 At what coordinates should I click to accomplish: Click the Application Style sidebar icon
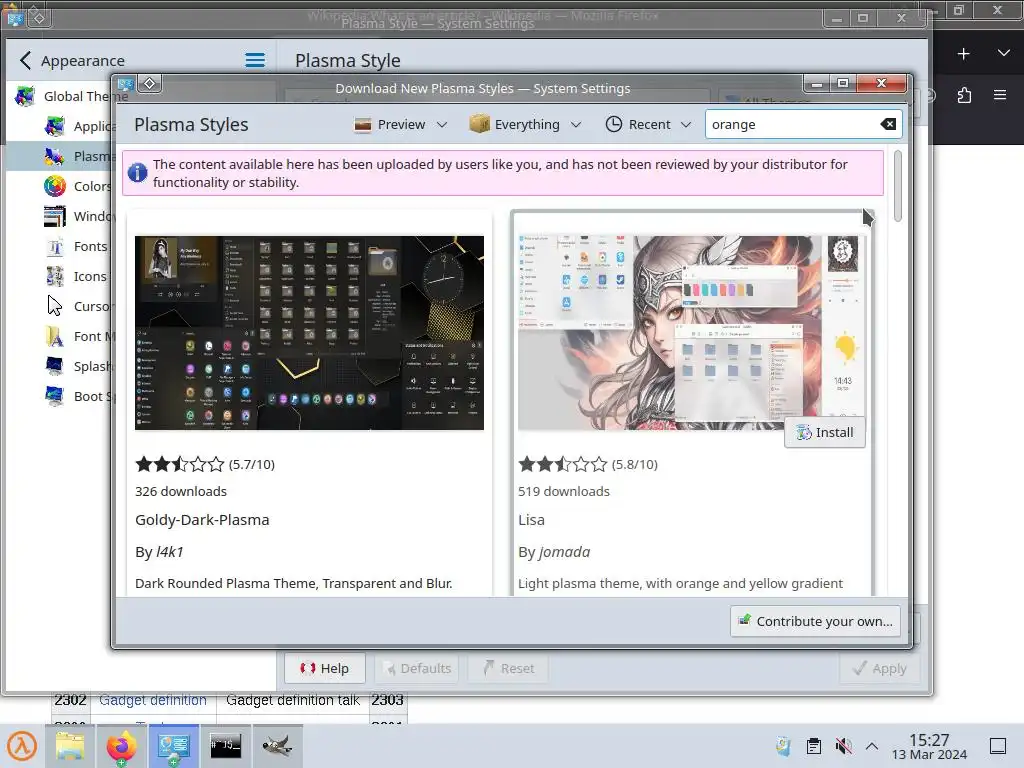click(55, 125)
